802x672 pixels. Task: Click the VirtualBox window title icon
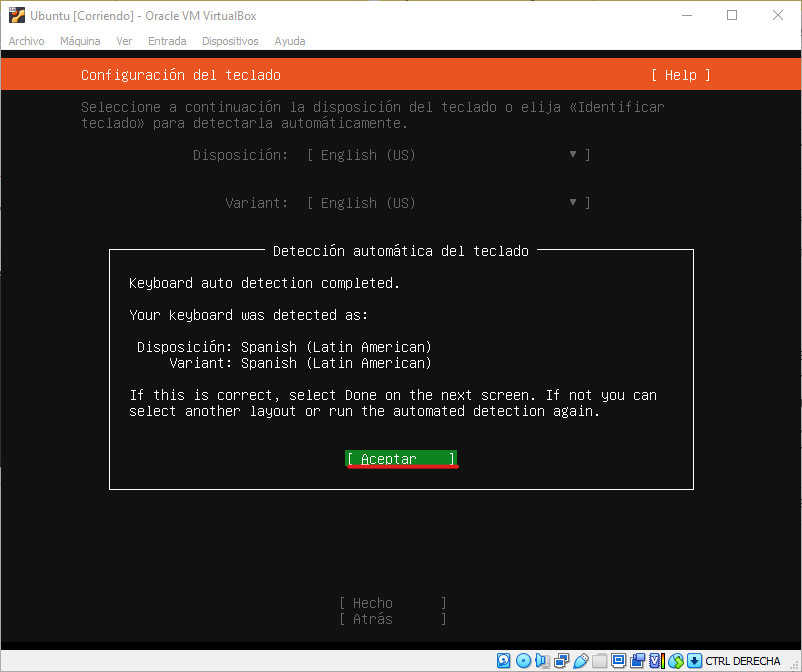(16, 15)
